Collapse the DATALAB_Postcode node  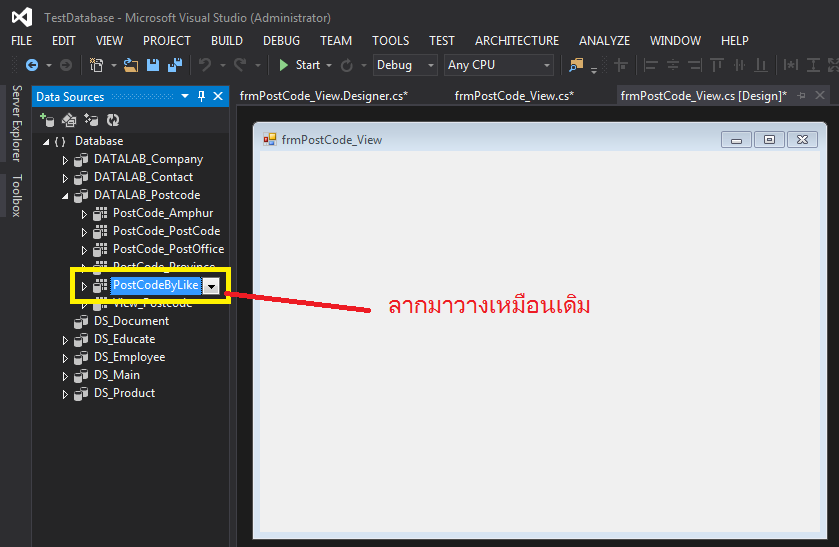click(65, 196)
